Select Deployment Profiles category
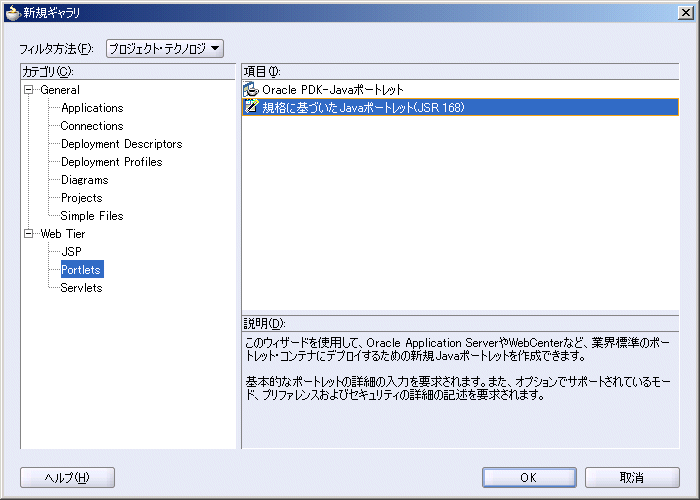This screenshot has height=500, width=700. (x=112, y=162)
